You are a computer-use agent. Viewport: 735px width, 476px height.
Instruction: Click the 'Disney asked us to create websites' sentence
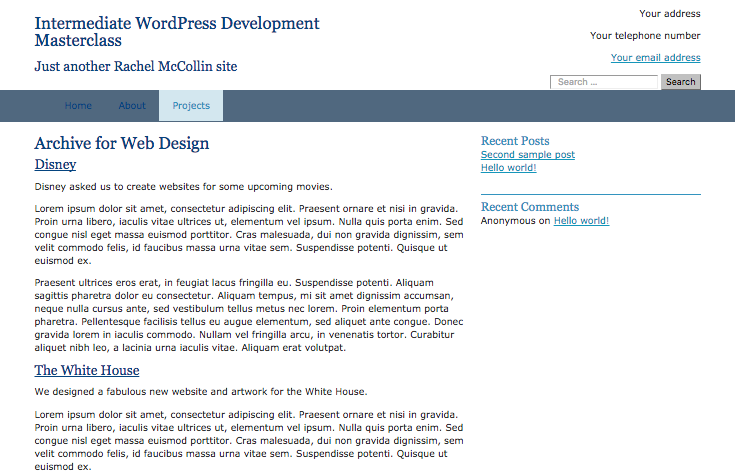(183, 187)
